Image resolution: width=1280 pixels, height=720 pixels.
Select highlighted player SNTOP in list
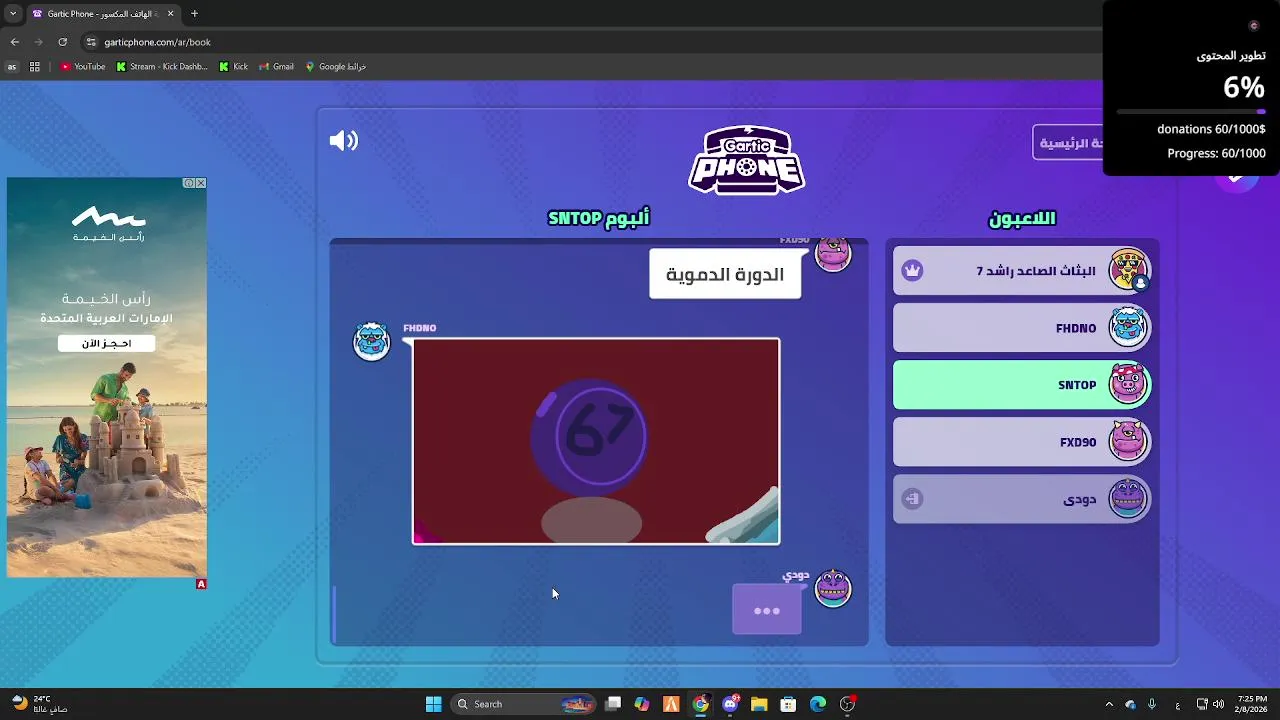click(x=1022, y=385)
